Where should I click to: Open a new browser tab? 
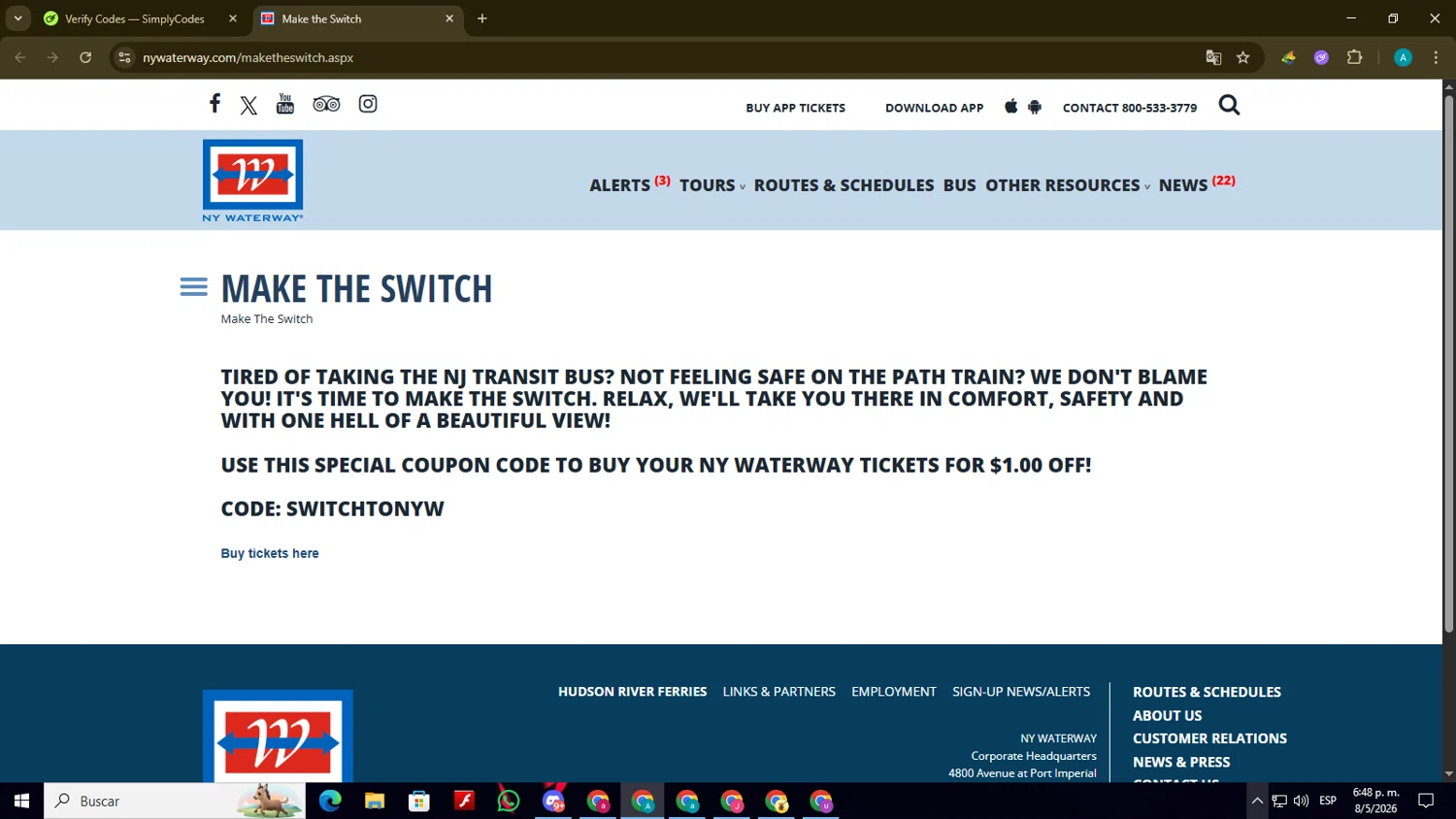[482, 18]
